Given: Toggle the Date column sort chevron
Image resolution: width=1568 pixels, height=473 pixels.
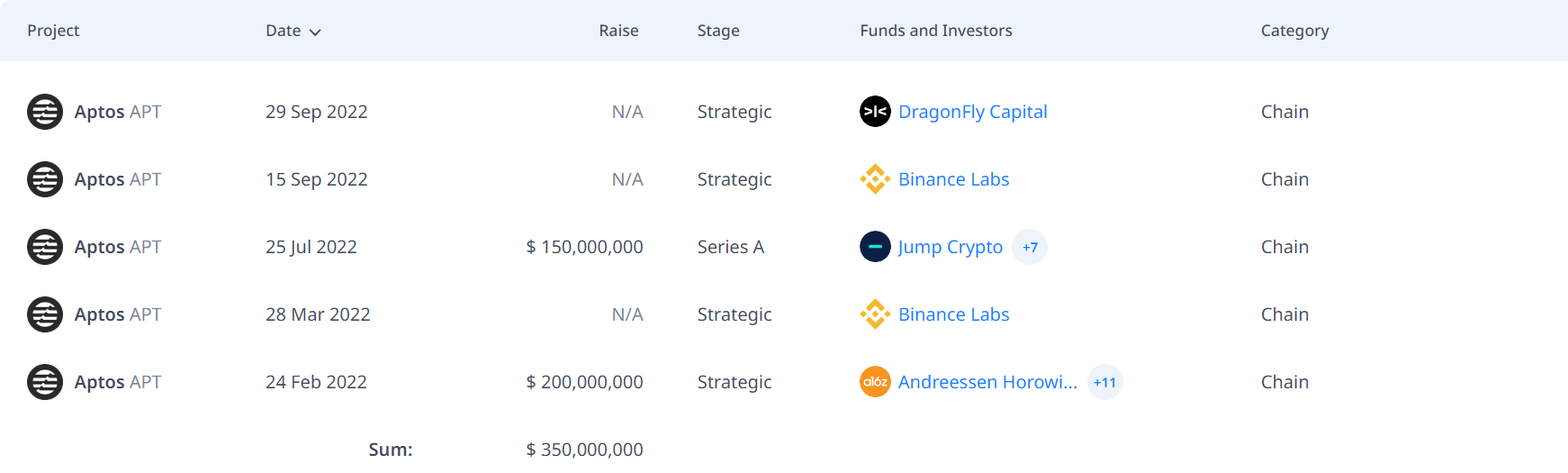Looking at the screenshot, I should coord(315,32).
